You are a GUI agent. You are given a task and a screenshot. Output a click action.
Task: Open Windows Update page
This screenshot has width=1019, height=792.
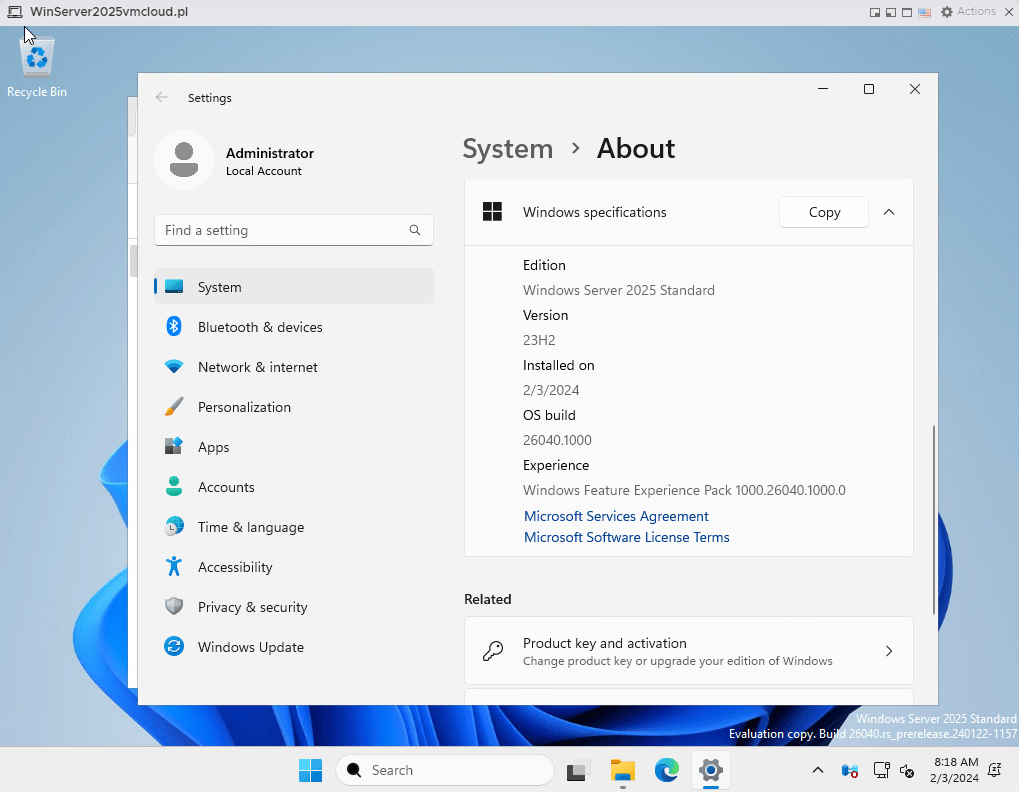[x=250, y=647]
